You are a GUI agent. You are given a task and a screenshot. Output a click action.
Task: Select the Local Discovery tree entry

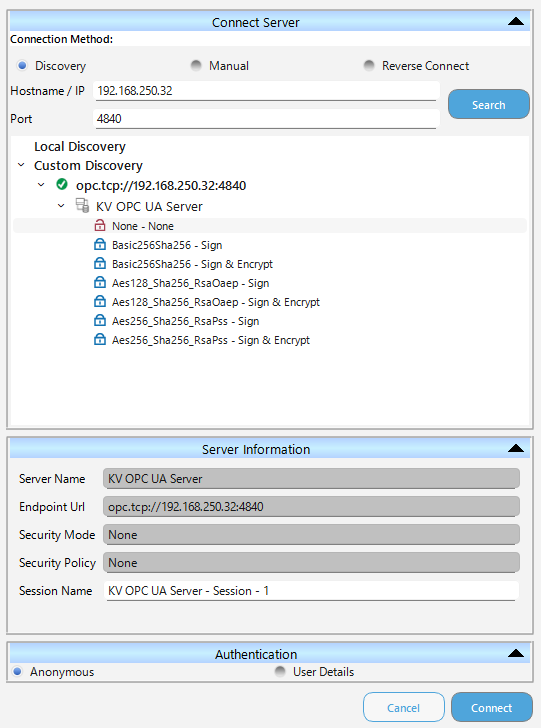pyautogui.click(x=80, y=147)
